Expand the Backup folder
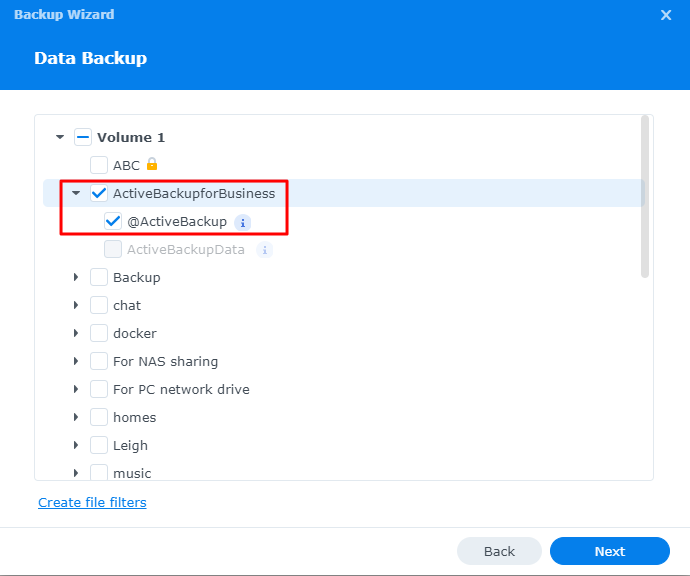Image resolution: width=690 pixels, height=576 pixels. coord(75,277)
